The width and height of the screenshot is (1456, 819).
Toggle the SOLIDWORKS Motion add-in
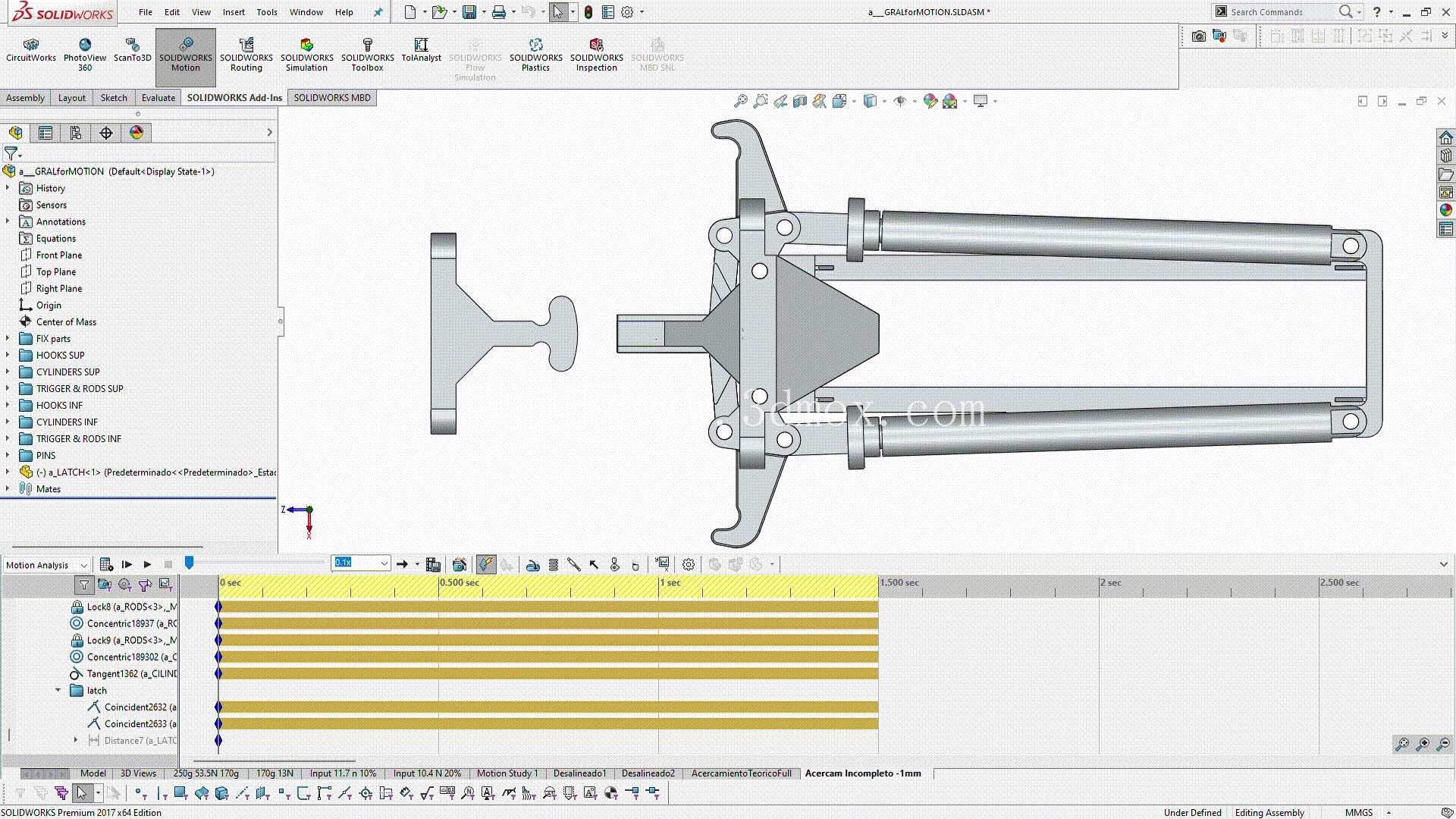point(186,55)
